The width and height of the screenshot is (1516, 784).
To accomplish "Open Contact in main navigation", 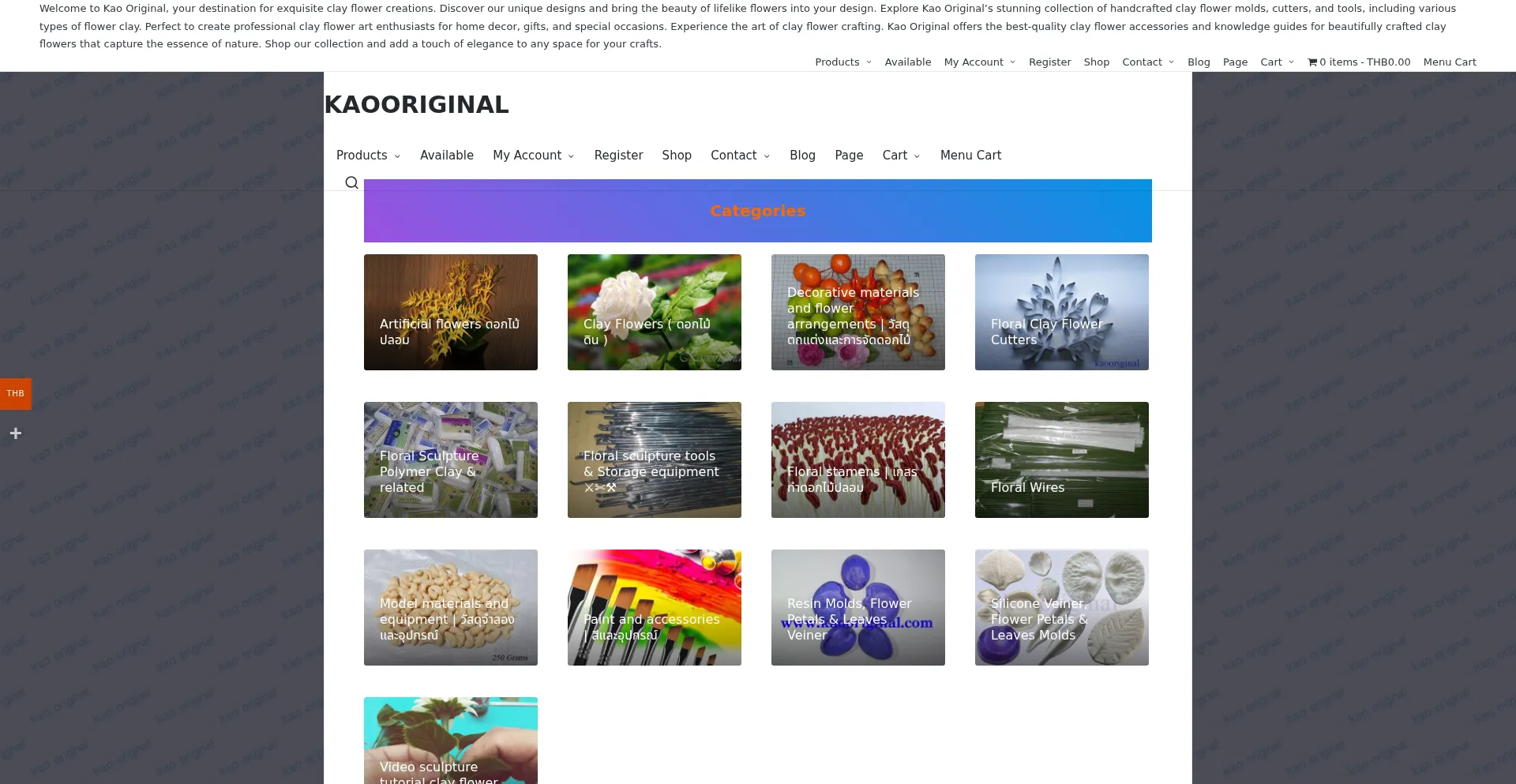I will [x=734, y=156].
